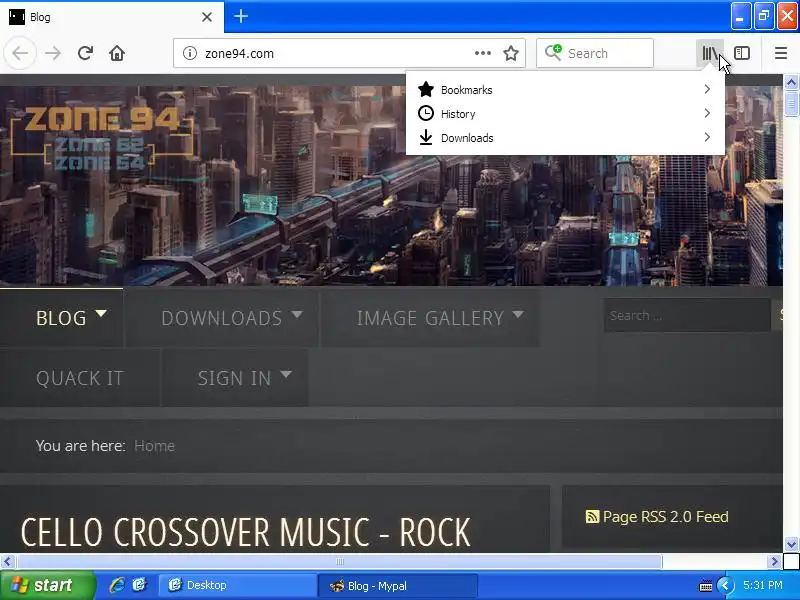Launch Internet Explorer from quick launch
The height and width of the screenshot is (600, 800).
coord(117,585)
